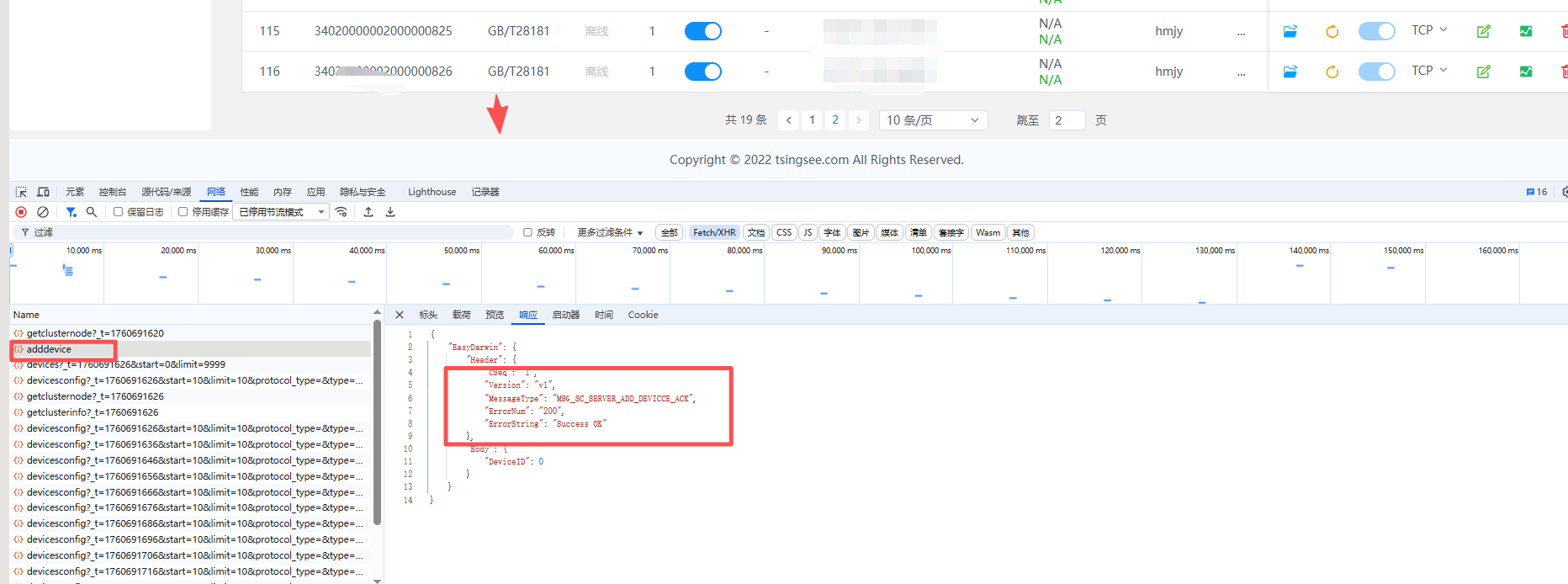Image resolution: width=1568 pixels, height=584 pixels.
Task: Click device ID 34020000002000000825
Action: pos(383,31)
